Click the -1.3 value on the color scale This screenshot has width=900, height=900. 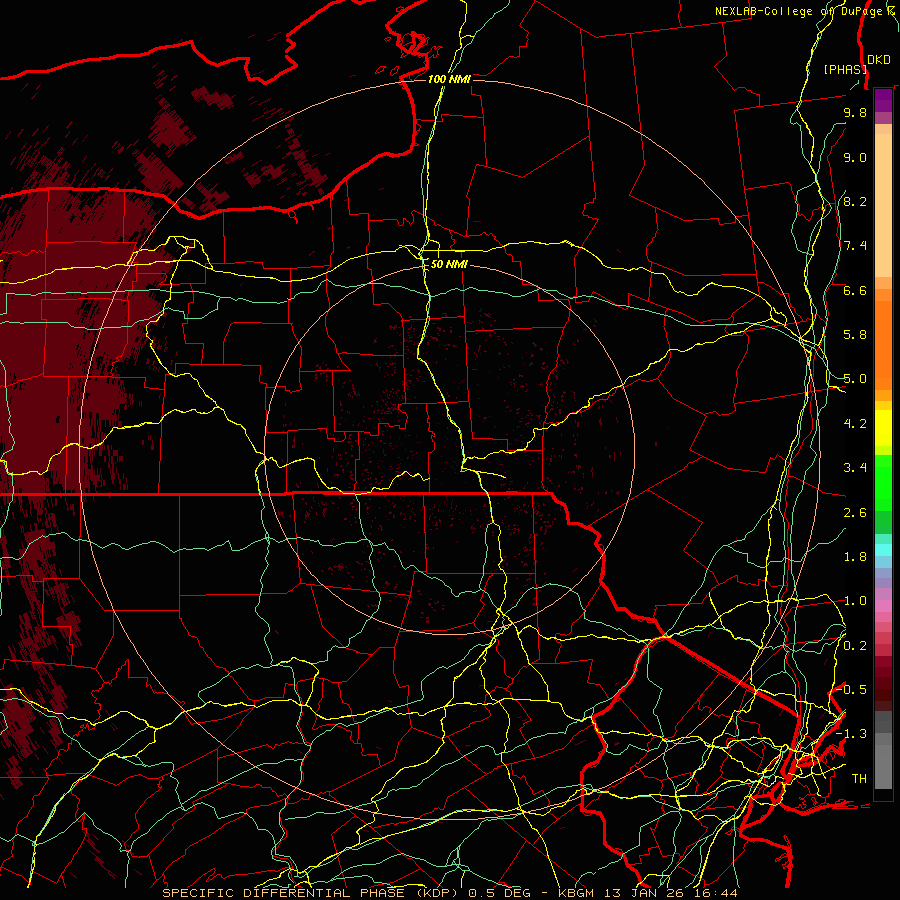coord(852,734)
